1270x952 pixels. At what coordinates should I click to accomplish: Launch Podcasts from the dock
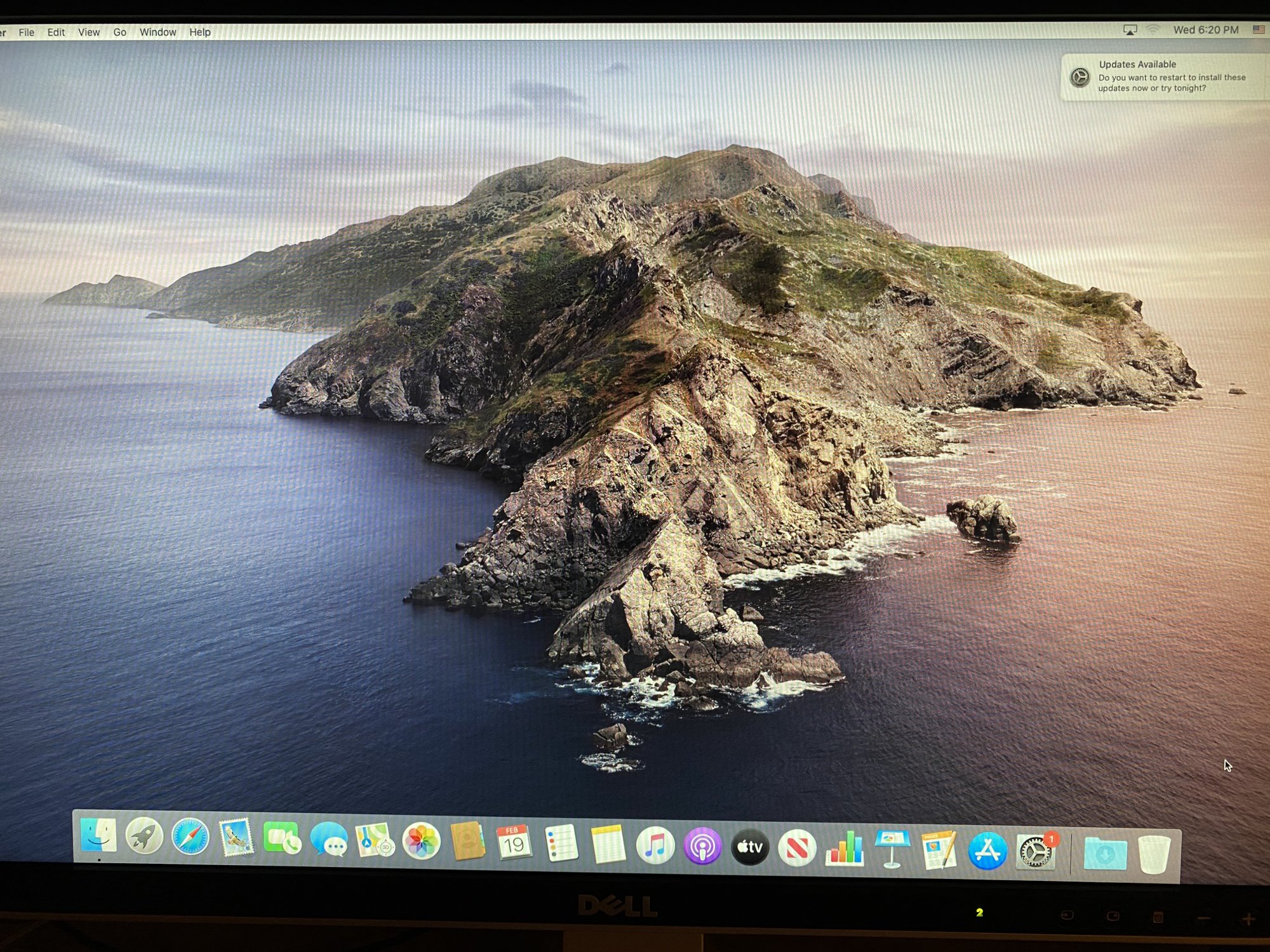click(702, 847)
